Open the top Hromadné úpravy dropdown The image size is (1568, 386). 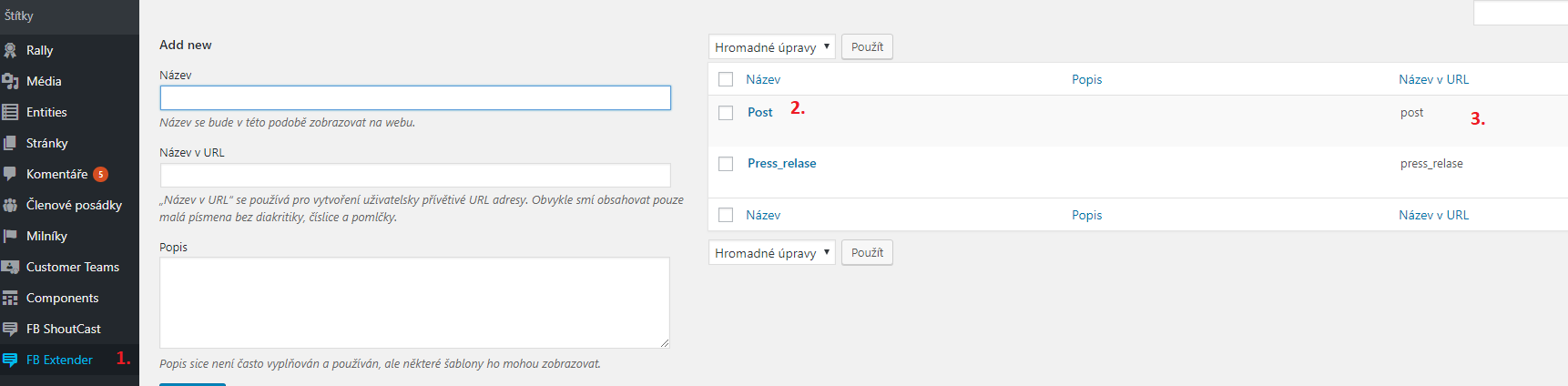[771, 47]
